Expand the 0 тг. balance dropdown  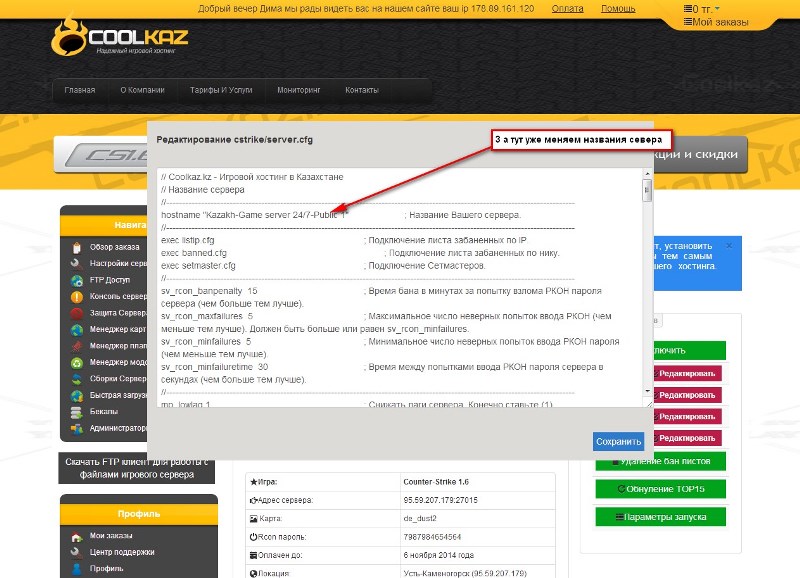pos(717,9)
